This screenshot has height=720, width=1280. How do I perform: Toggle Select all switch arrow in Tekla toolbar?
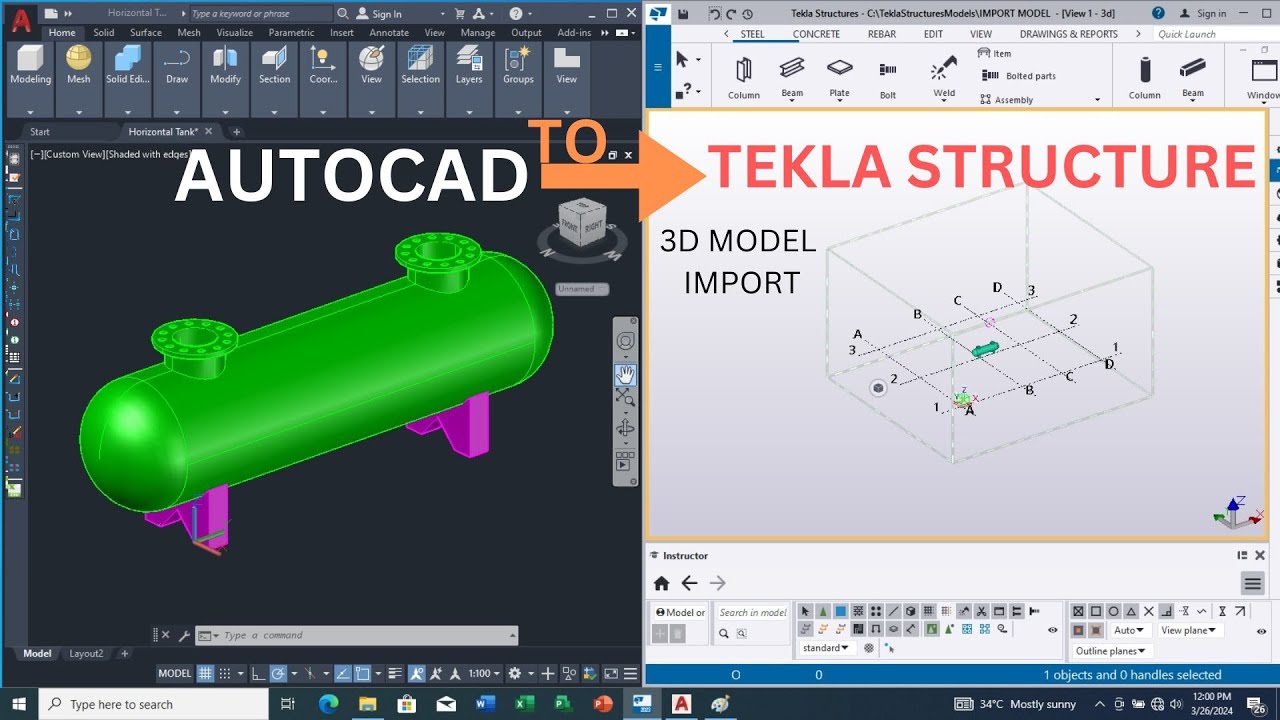click(806, 611)
